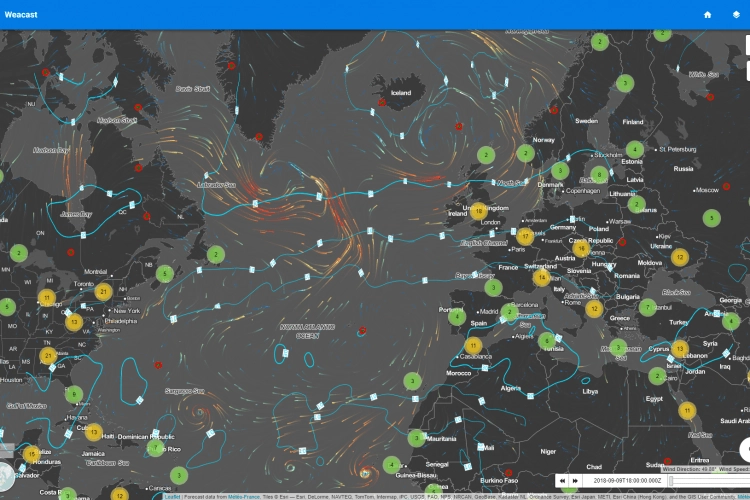The image size is (750, 500).
Task: Click the globe thumbnail at bottom left
Action: click(x=6, y=478)
